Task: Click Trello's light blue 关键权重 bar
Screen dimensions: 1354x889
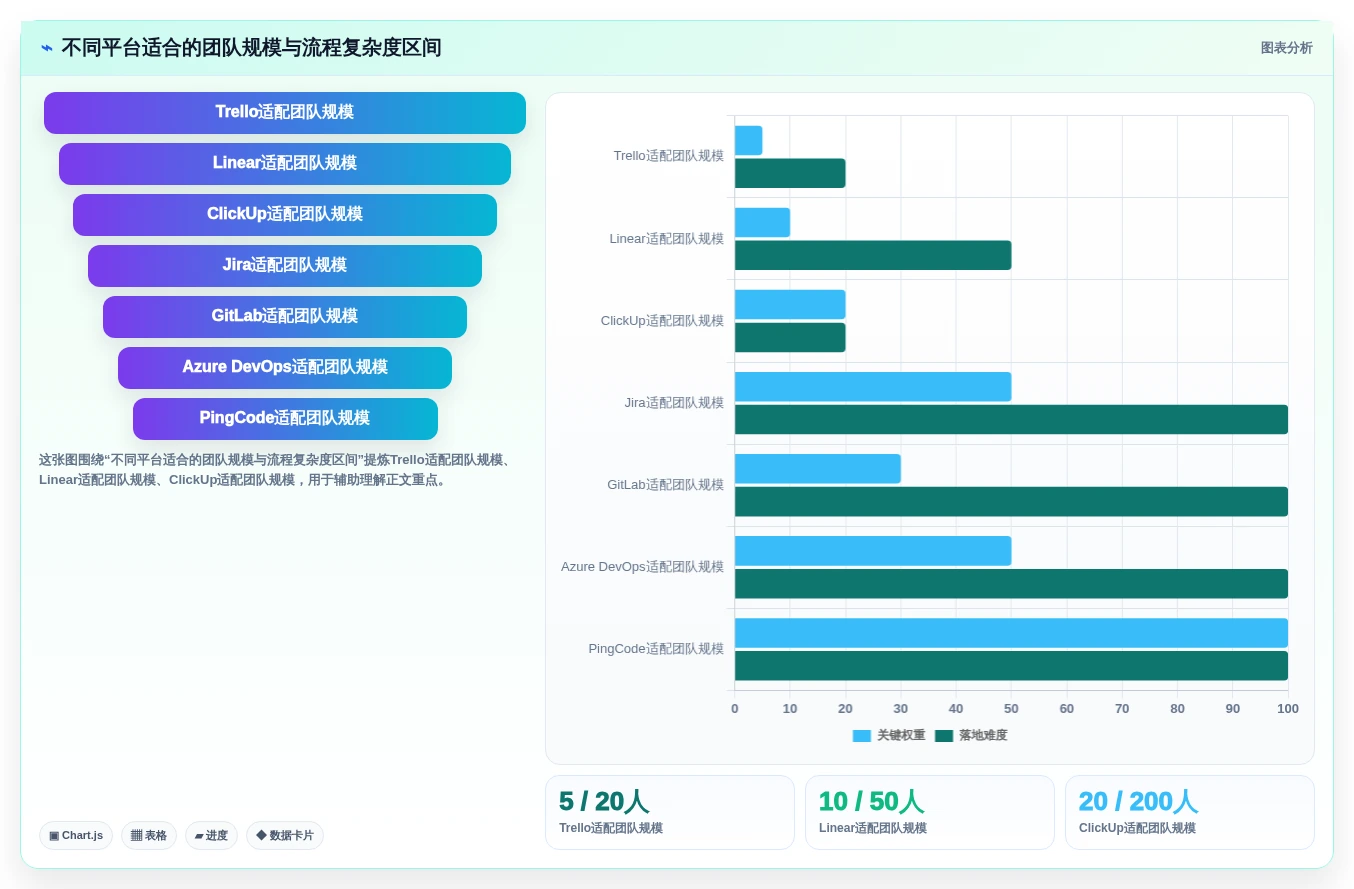Action: coord(748,141)
